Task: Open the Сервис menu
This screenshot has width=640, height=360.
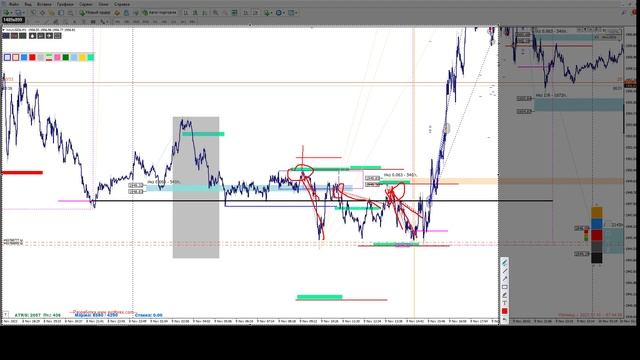Action: click(86, 4)
